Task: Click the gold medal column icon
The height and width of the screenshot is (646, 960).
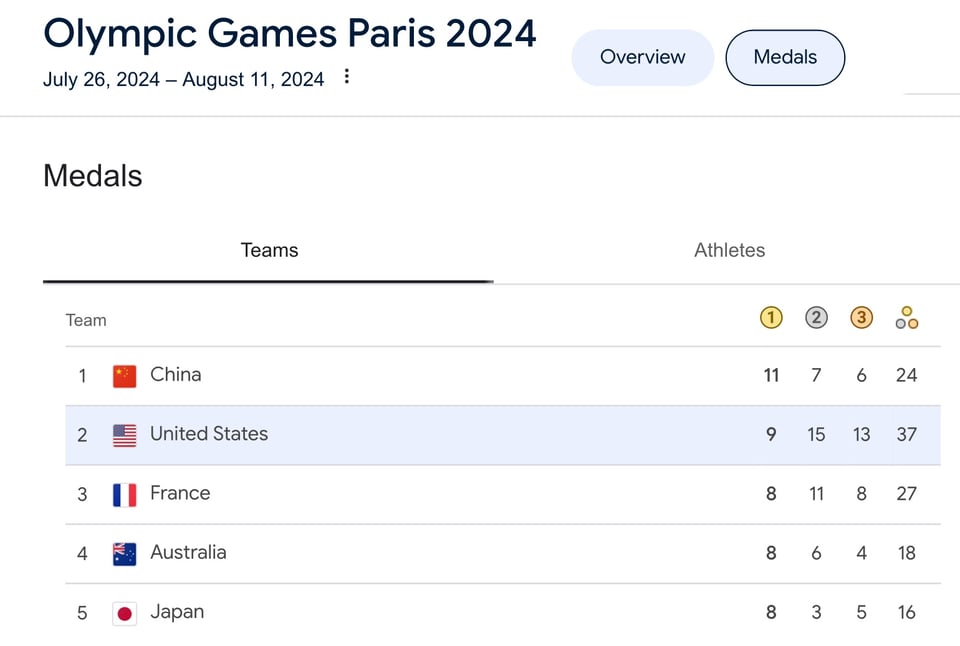Action: click(x=770, y=318)
